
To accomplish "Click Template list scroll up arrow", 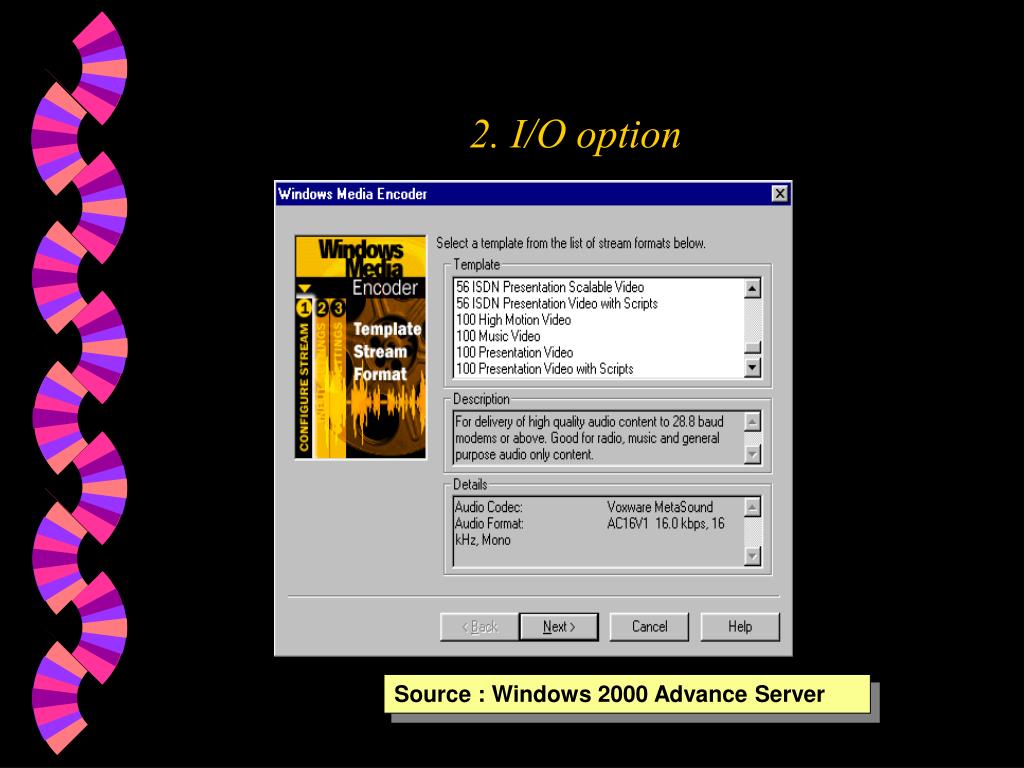I will (x=752, y=288).
